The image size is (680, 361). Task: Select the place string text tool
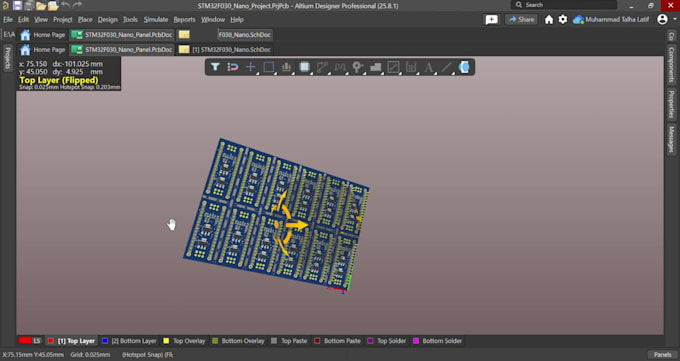tap(428, 67)
